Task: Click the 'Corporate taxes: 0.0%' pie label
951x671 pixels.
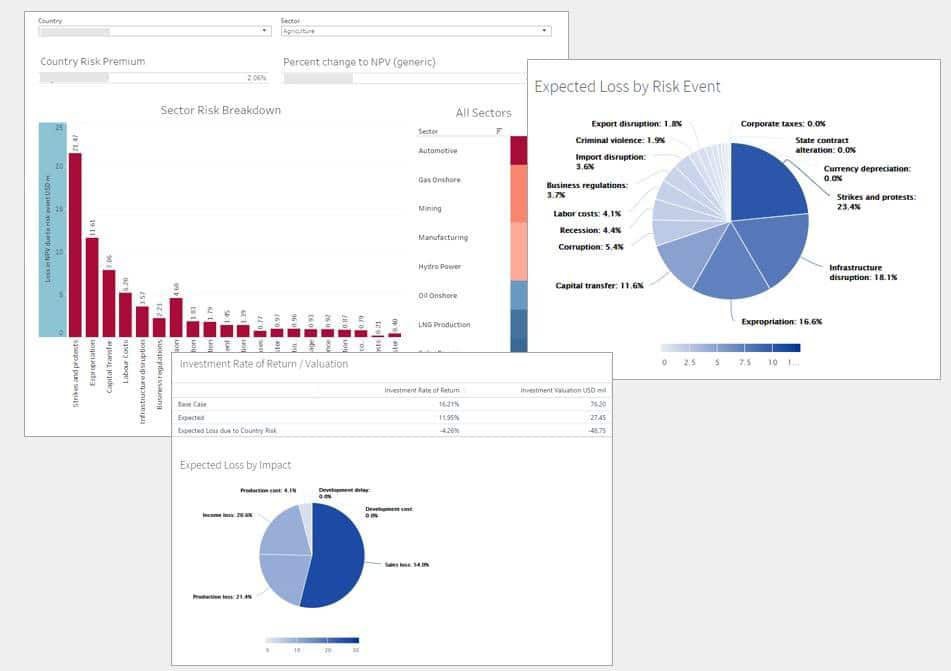Action: coord(782,124)
